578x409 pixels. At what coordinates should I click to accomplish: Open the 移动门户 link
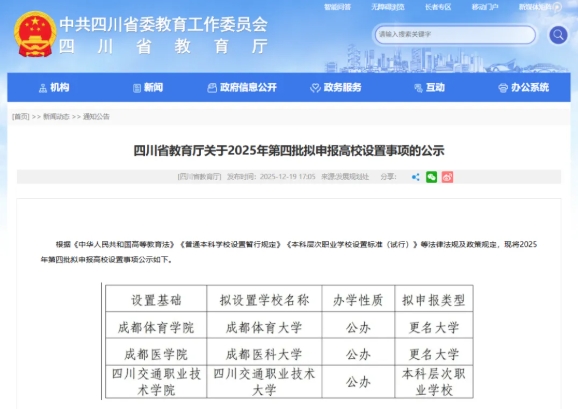click(485, 7)
